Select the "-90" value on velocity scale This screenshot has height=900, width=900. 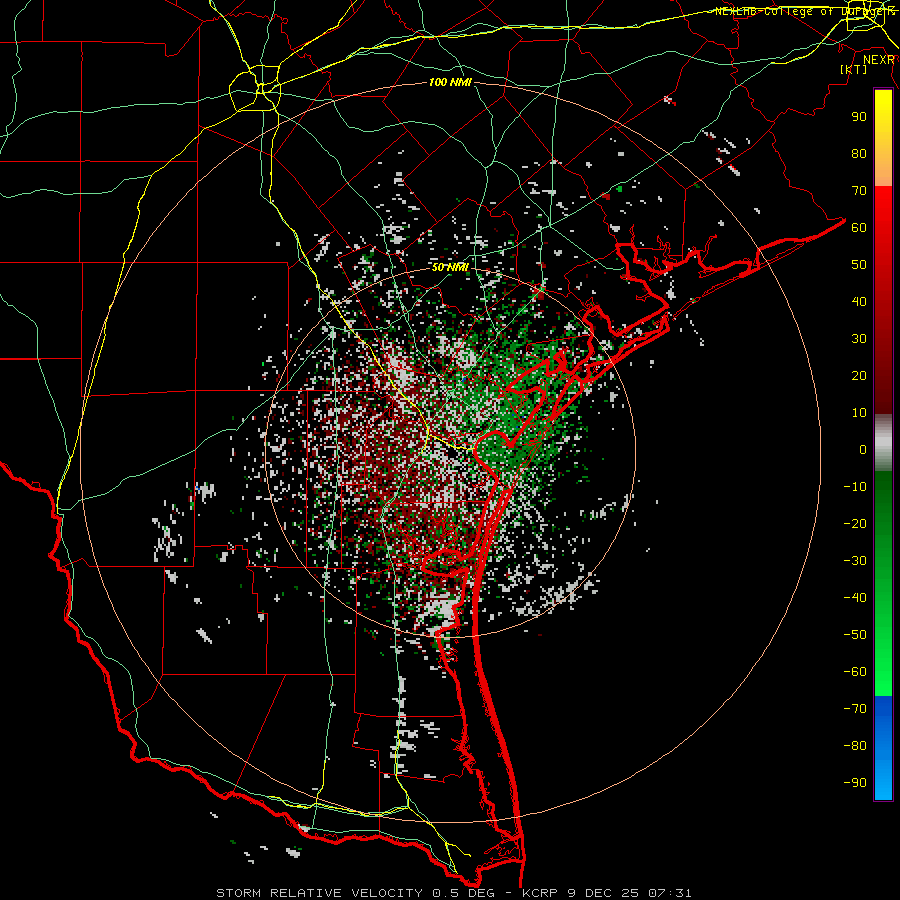pos(855,783)
